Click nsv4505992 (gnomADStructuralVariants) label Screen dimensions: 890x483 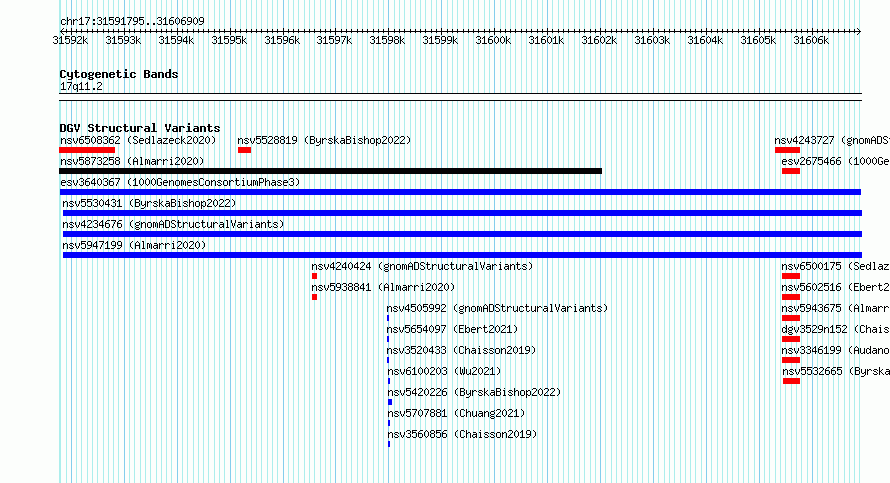[x=497, y=308]
